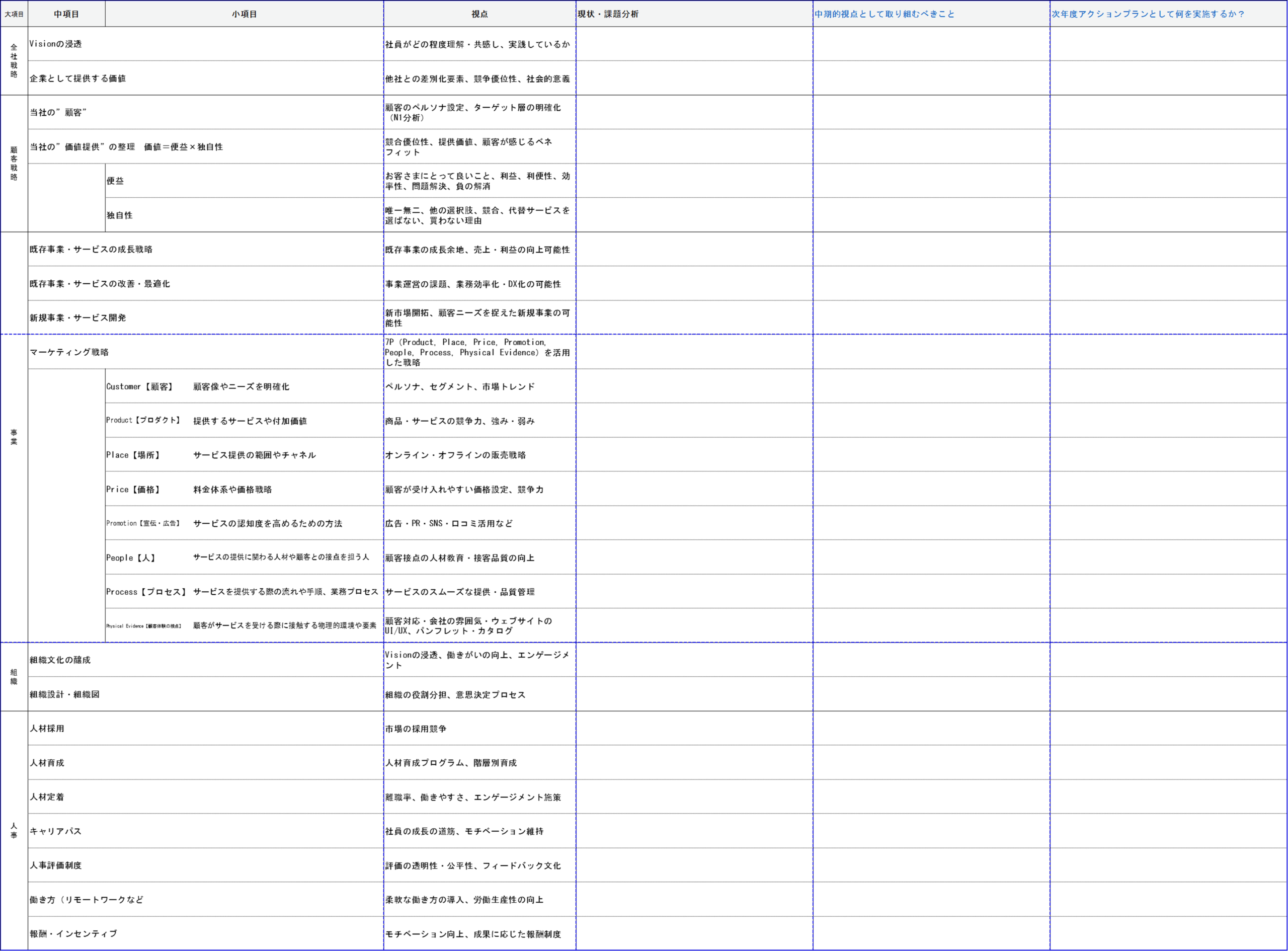Select first cell under 現状・課題分析 header

point(694,44)
